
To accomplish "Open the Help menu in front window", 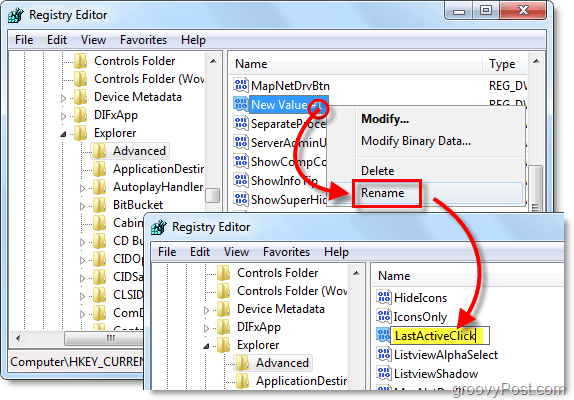I will pos(336,252).
